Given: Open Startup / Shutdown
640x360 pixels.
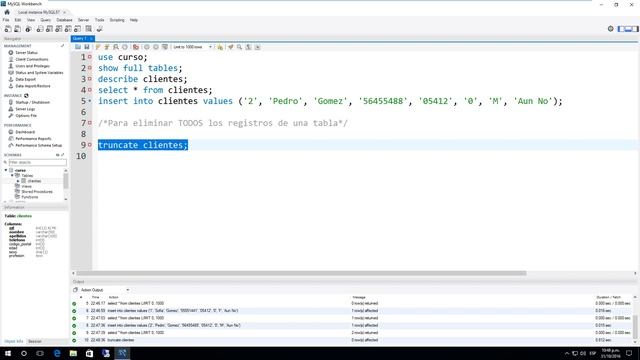Looking at the screenshot, I should pos(33,102).
